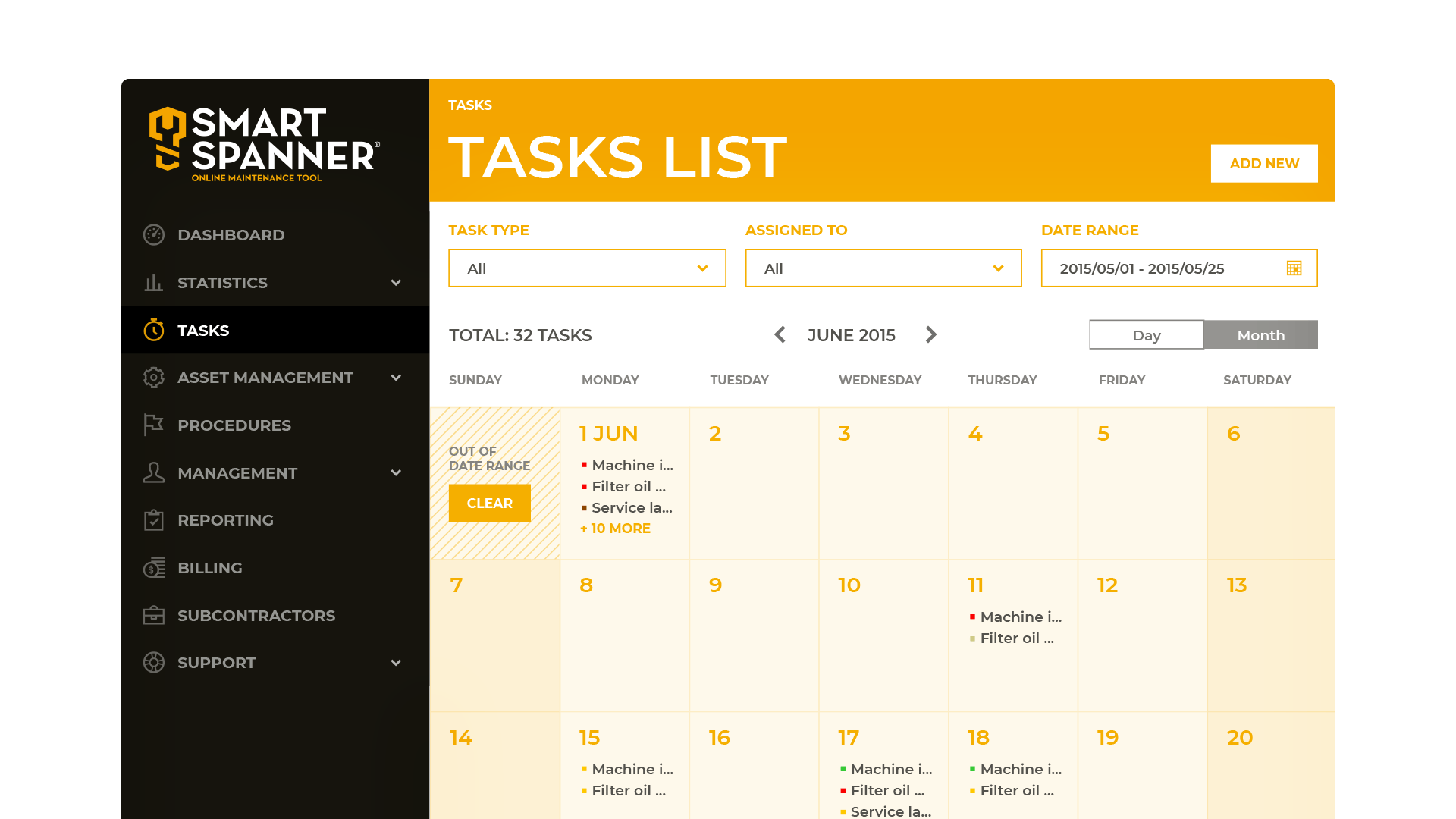Open Statistics menu item

point(275,283)
